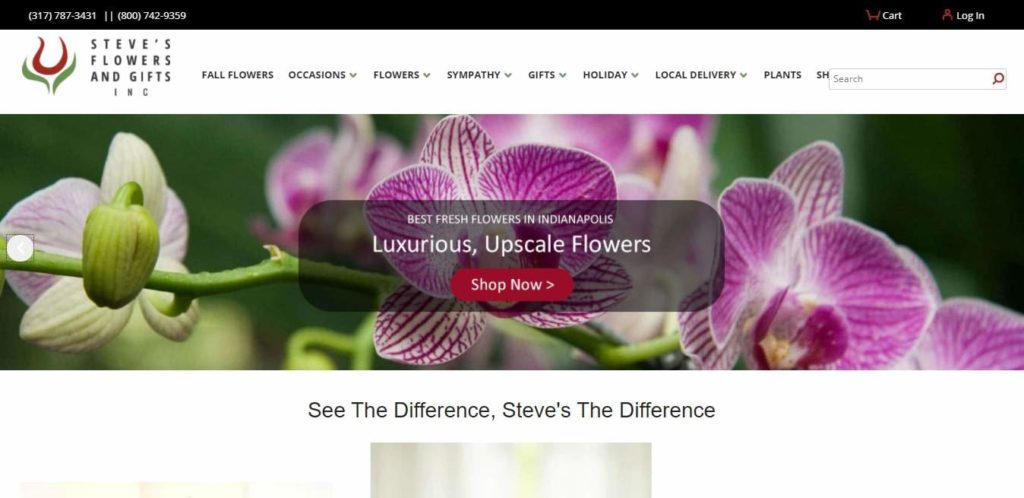Select the Plants menu item
The height and width of the screenshot is (498, 1024).
click(x=782, y=75)
